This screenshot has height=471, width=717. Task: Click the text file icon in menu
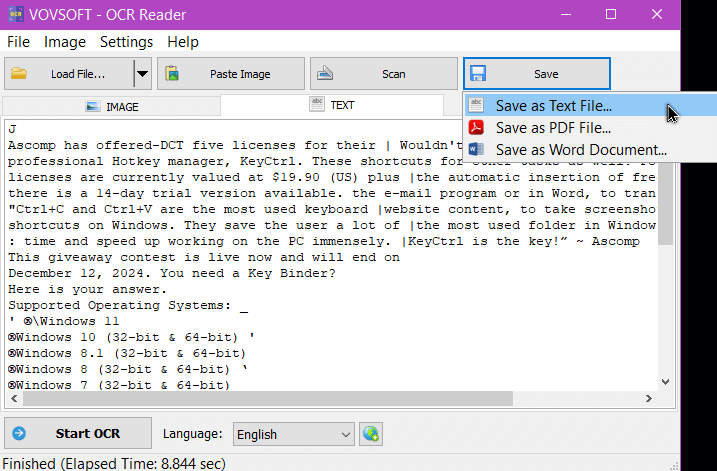[476, 105]
